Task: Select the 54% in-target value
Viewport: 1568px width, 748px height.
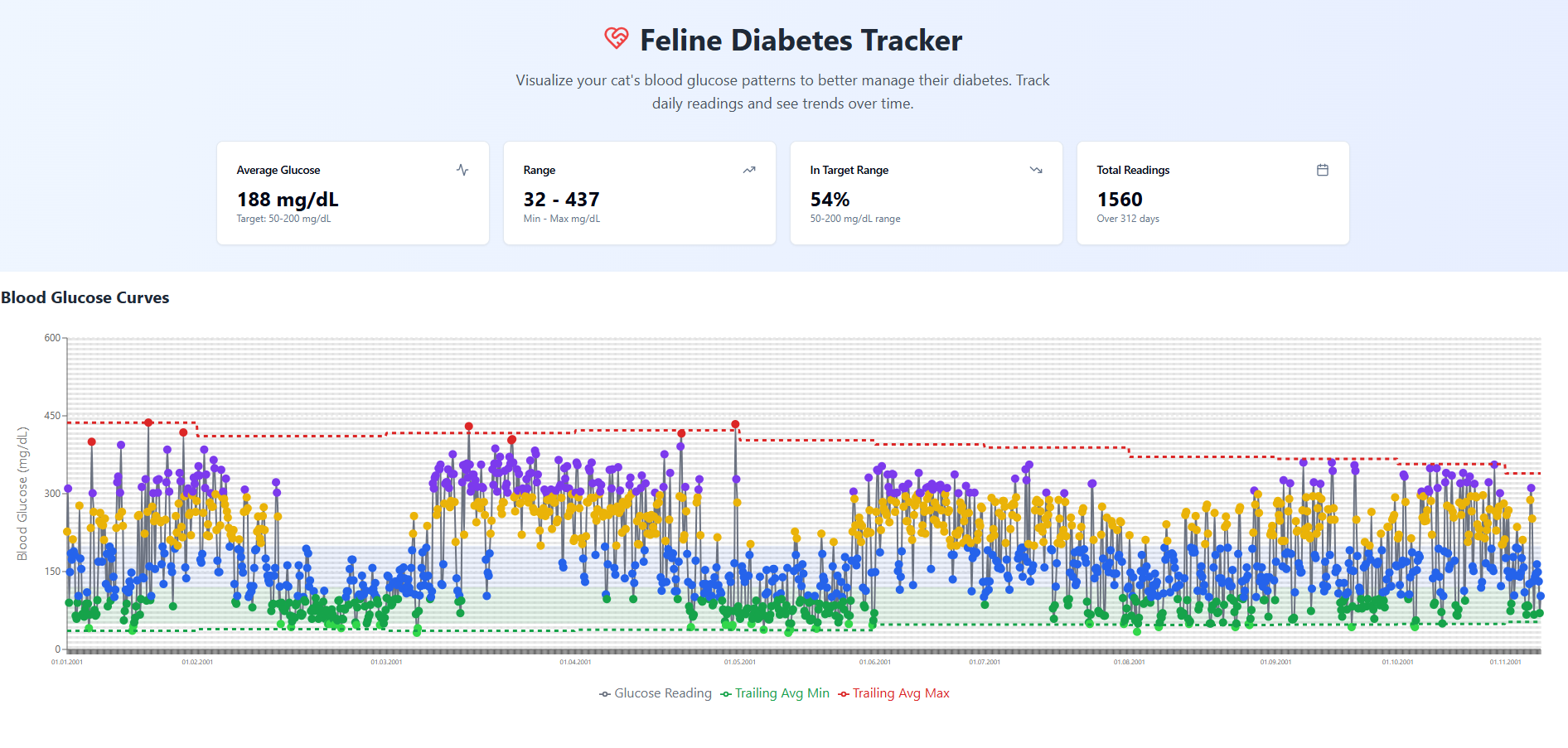Action: click(x=830, y=200)
